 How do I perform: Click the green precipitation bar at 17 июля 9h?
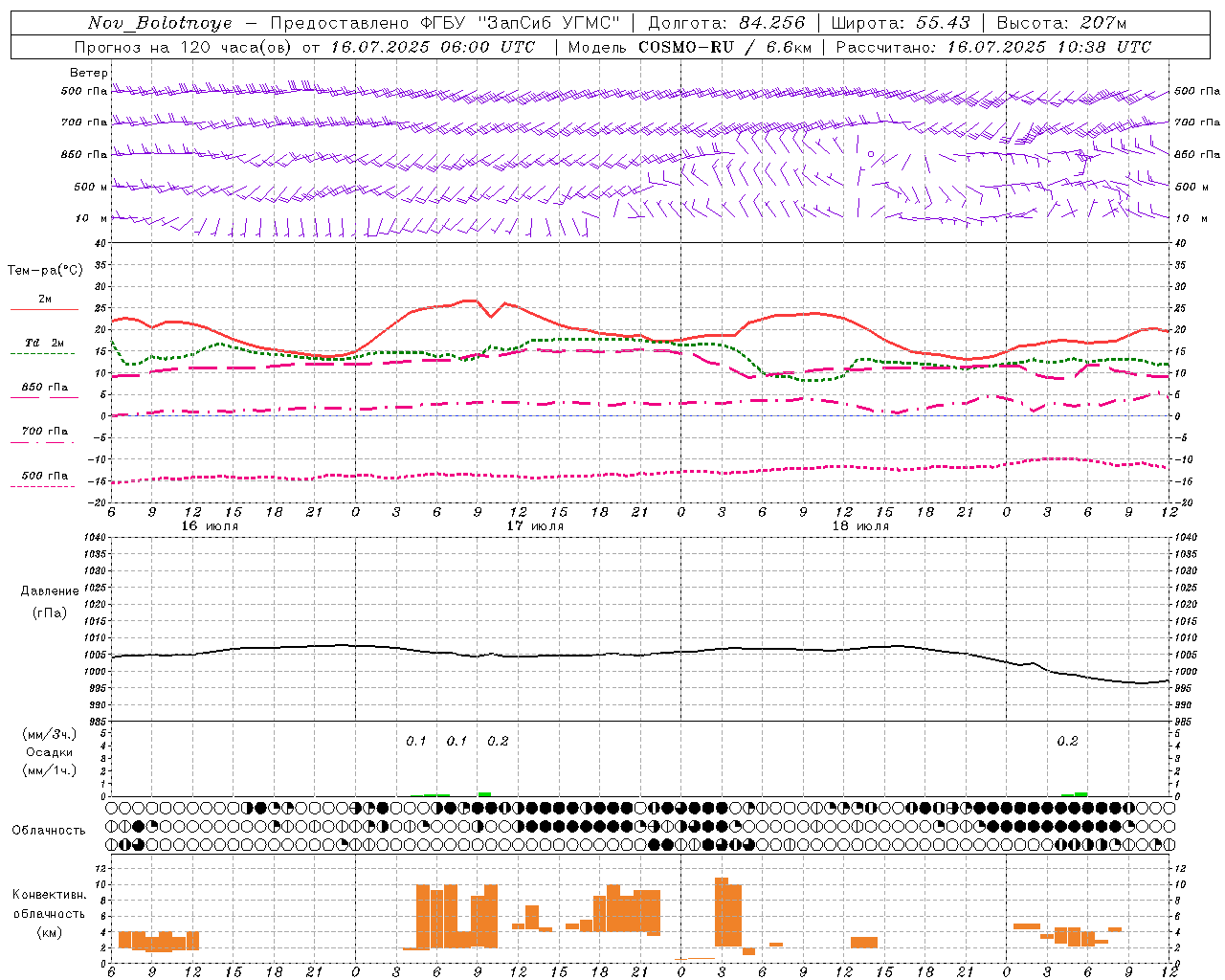coord(484,794)
